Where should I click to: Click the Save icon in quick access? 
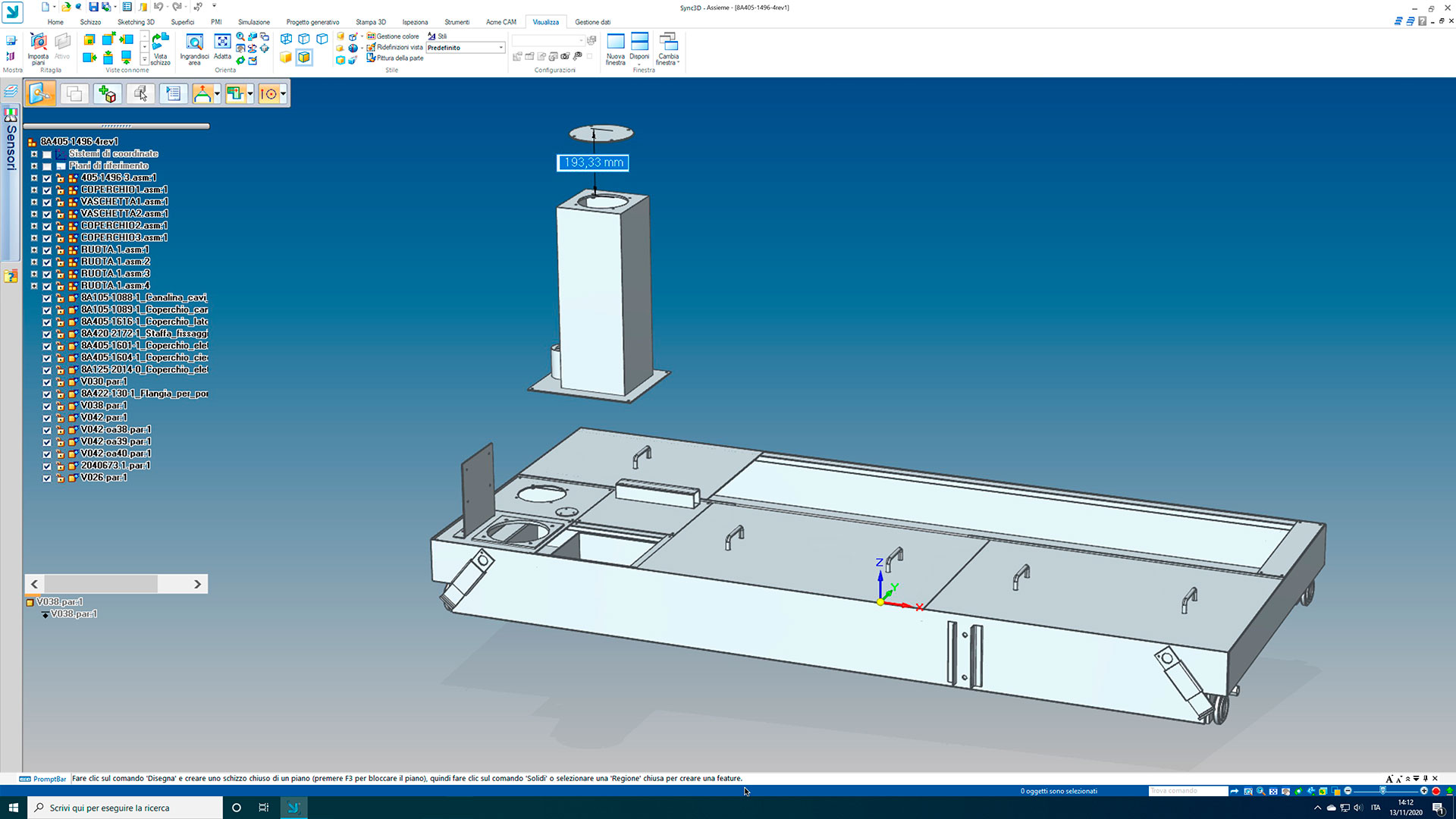coord(93,7)
